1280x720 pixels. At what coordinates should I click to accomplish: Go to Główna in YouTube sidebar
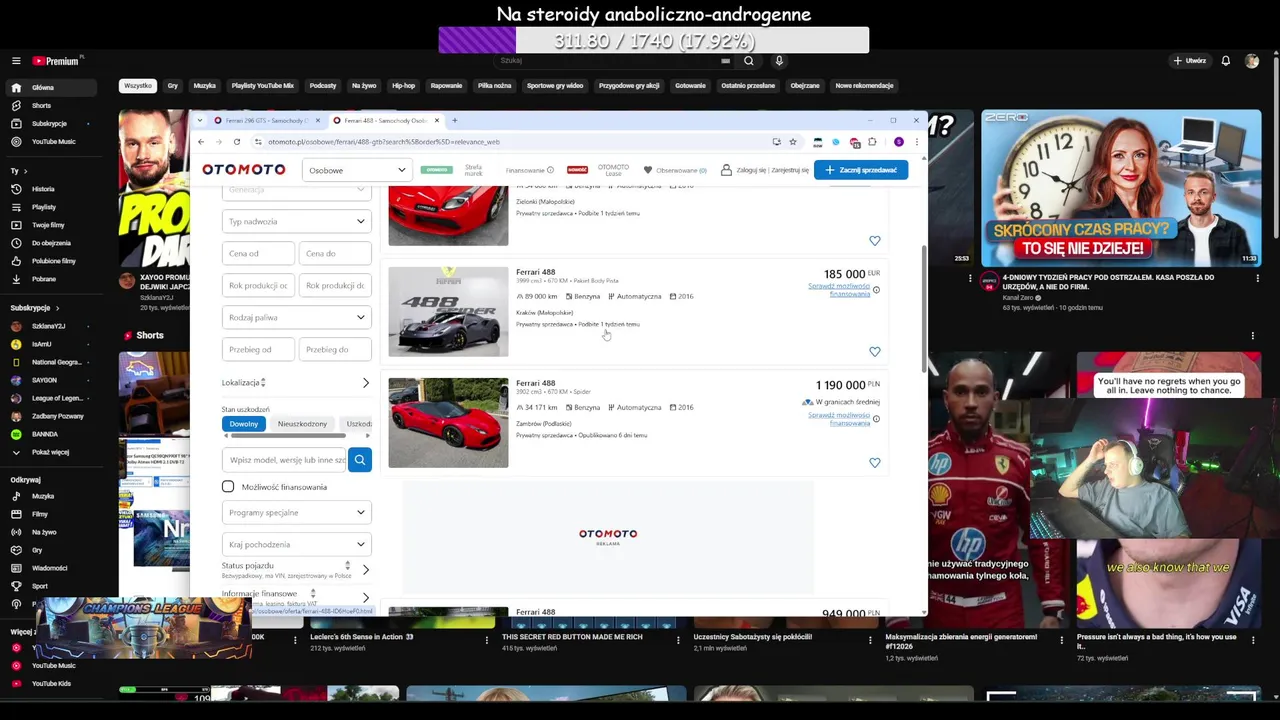50,87
